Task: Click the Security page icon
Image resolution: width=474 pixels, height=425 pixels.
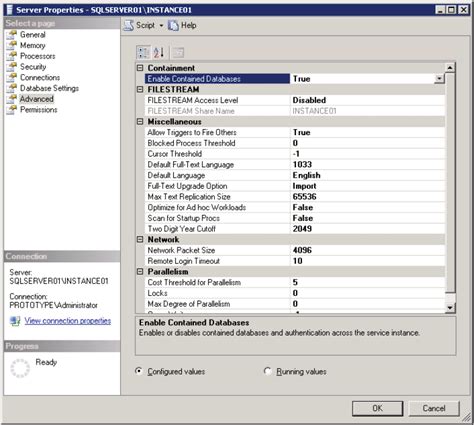Action: click(12, 67)
